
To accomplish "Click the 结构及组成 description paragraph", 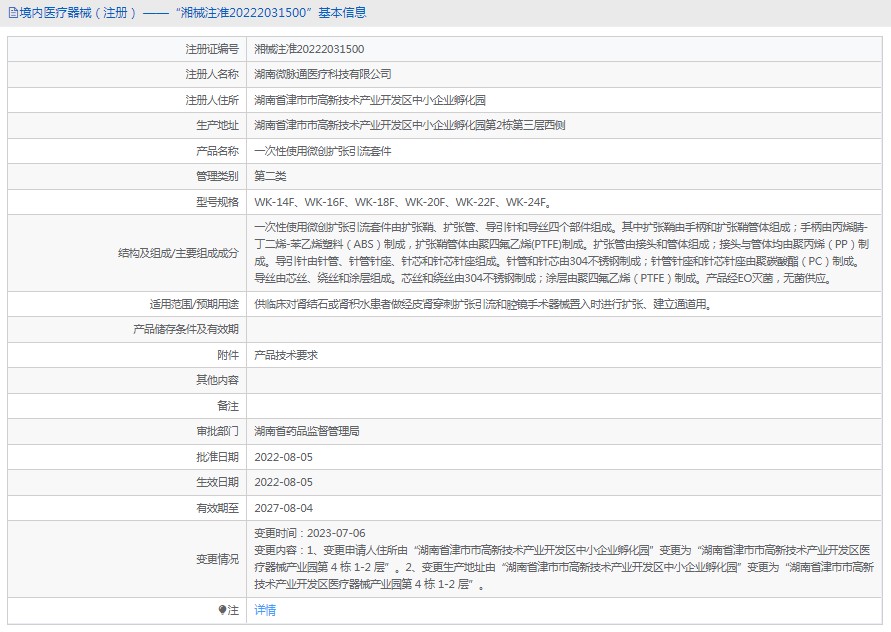I will [x=566, y=253].
